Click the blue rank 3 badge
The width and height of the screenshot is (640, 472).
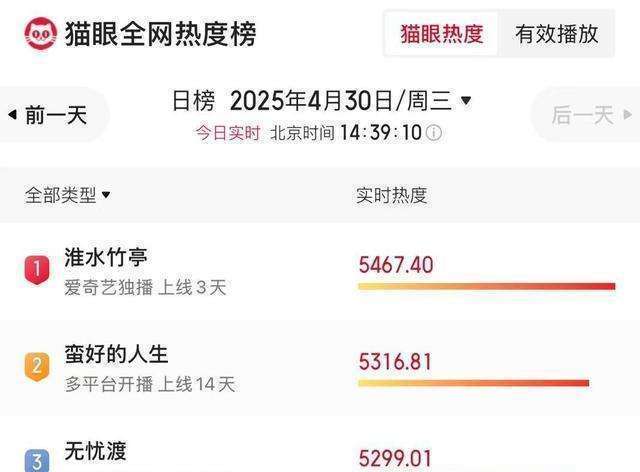[x=37, y=461]
